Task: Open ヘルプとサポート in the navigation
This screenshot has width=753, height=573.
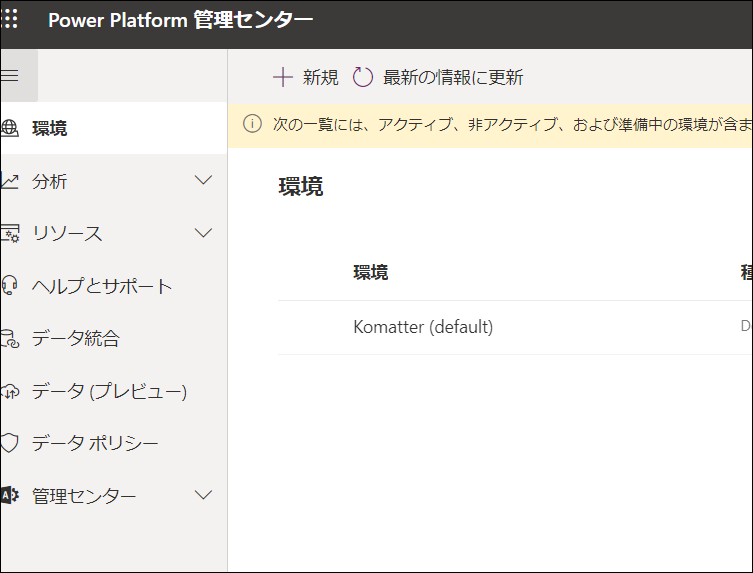Action: tap(114, 286)
